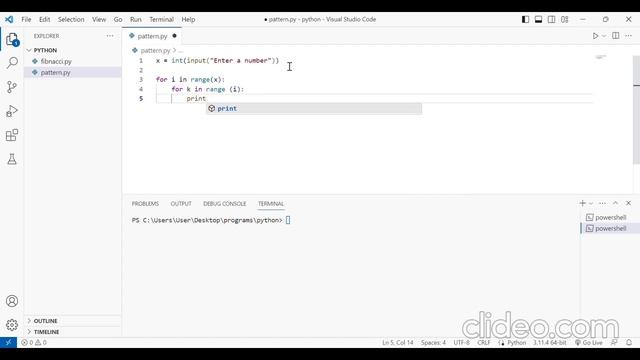This screenshot has width=640, height=360.
Task: Open the terminal panel more actions ellipsis
Action: (602, 203)
